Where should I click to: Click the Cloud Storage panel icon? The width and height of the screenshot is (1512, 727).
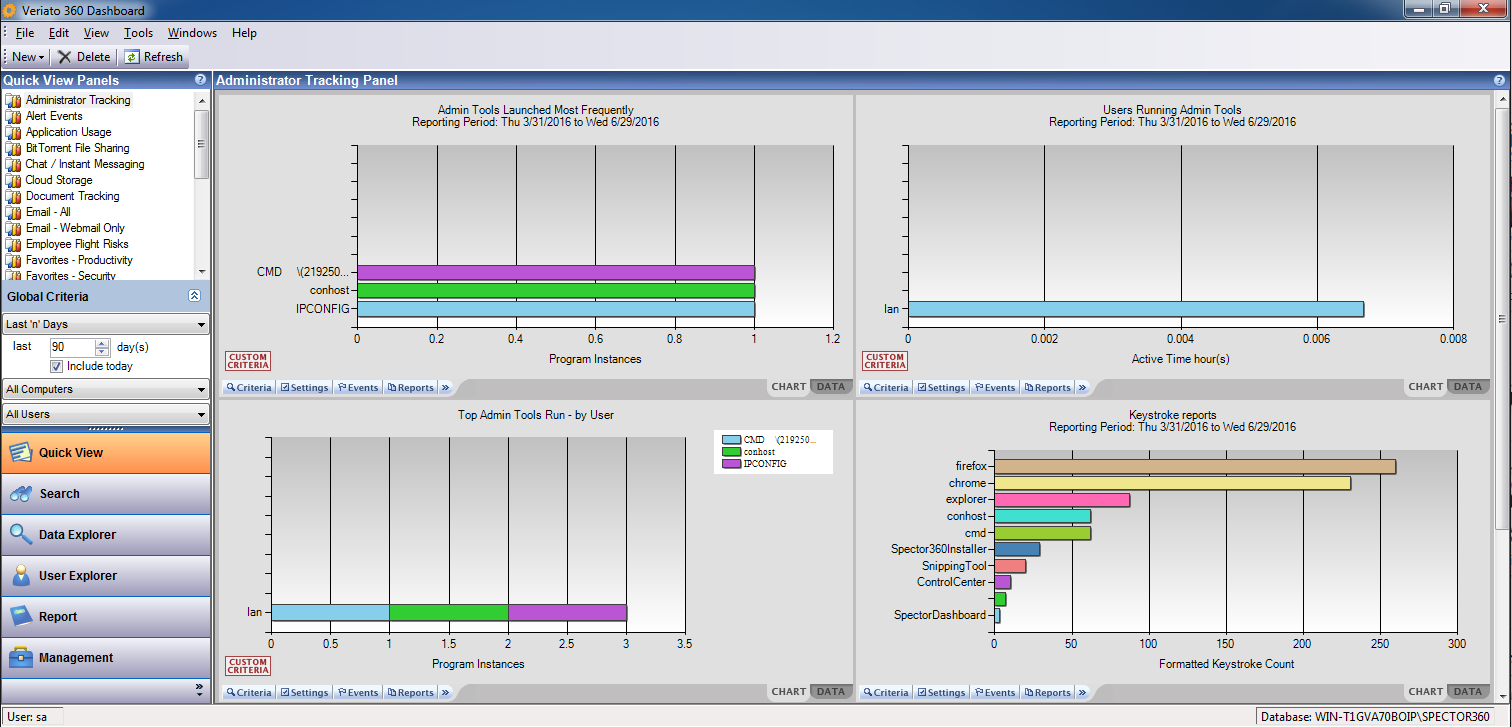pos(13,180)
